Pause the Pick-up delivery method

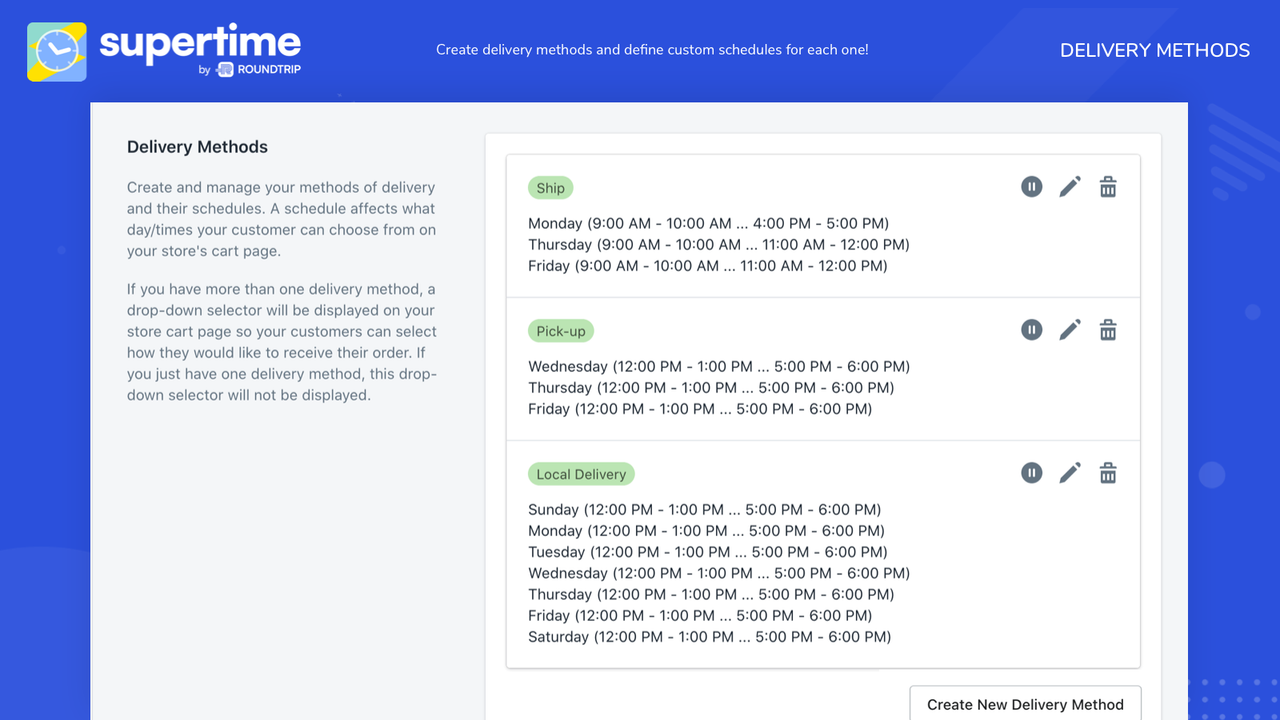tap(1031, 329)
